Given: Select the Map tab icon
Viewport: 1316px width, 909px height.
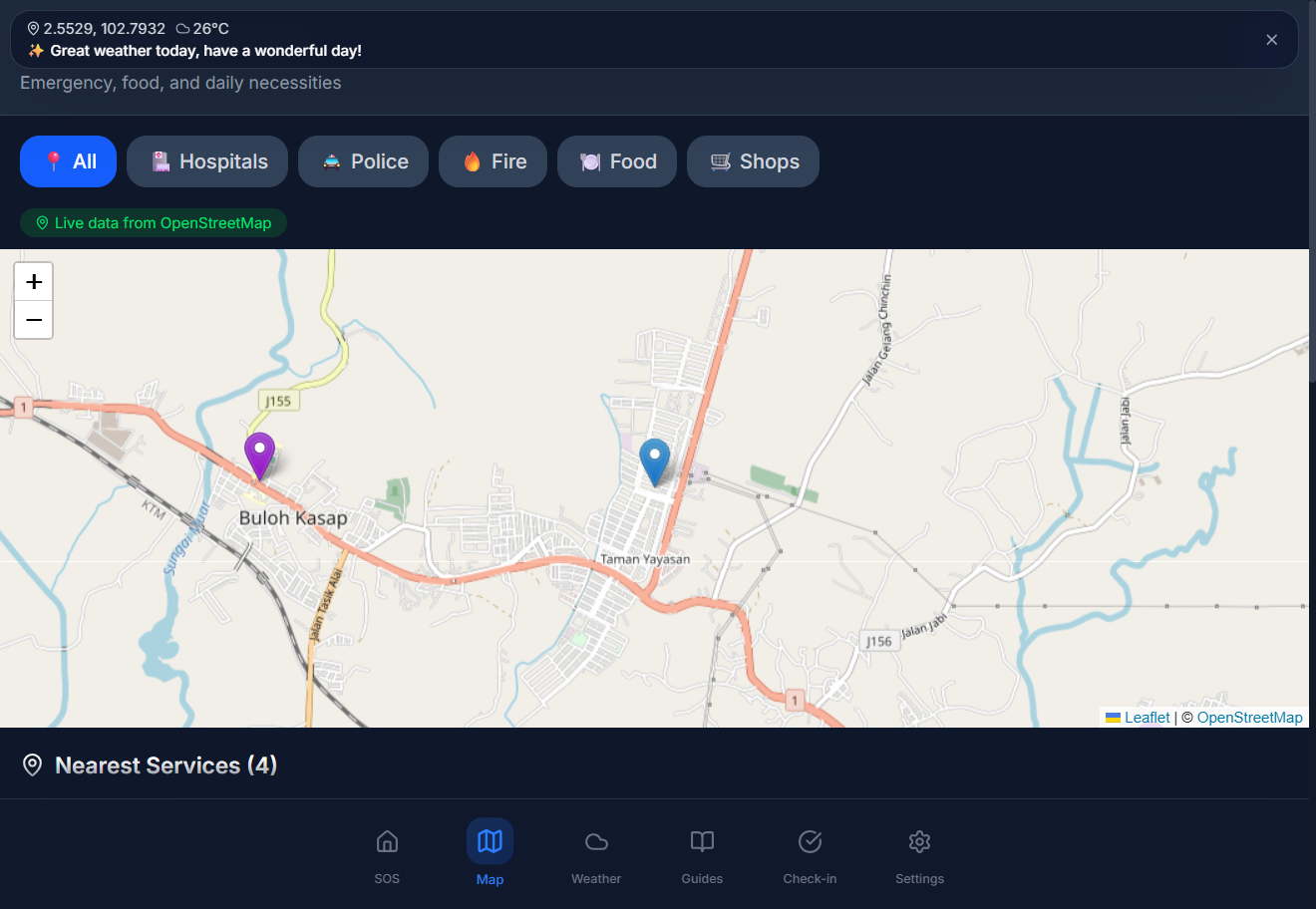Looking at the screenshot, I should (490, 842).
